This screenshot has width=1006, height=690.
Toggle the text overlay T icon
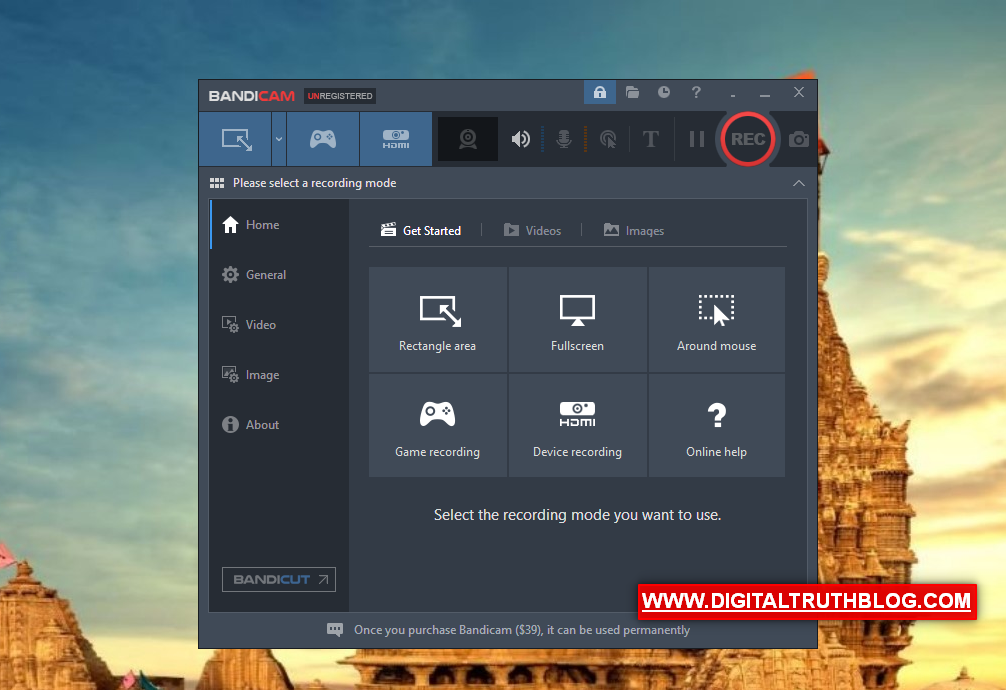[651, 139]
